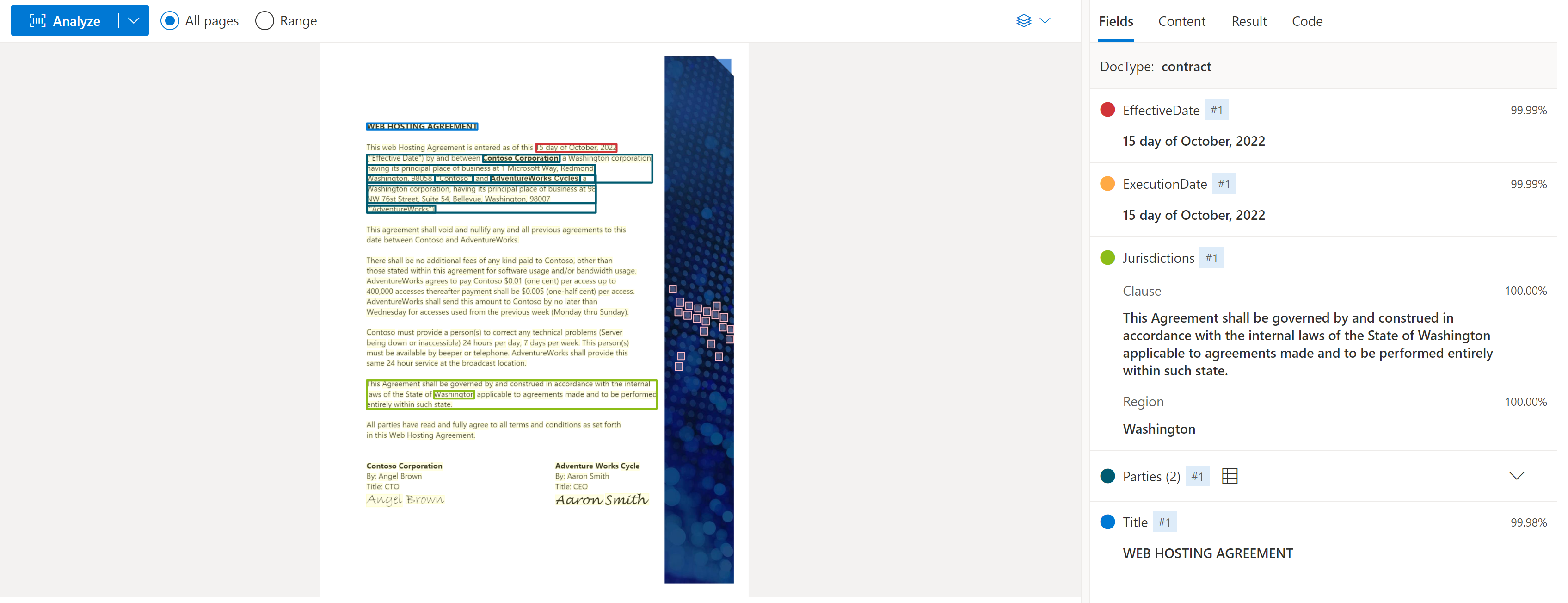Viewport: 1568px width, 603px height.
Task: Click the Code tab to view code
Action: [x=1308, y=20]
